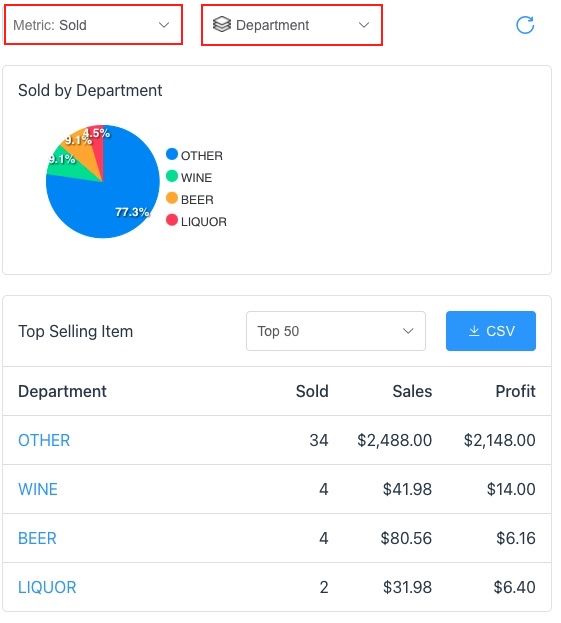Open the OTHER department link
Viewport: 561px width, 623px height.
(44, 440)
